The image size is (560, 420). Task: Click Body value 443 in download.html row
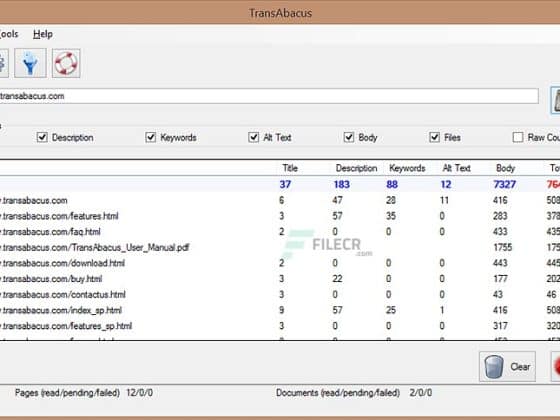pyautogui.click(x=500, y=263)
